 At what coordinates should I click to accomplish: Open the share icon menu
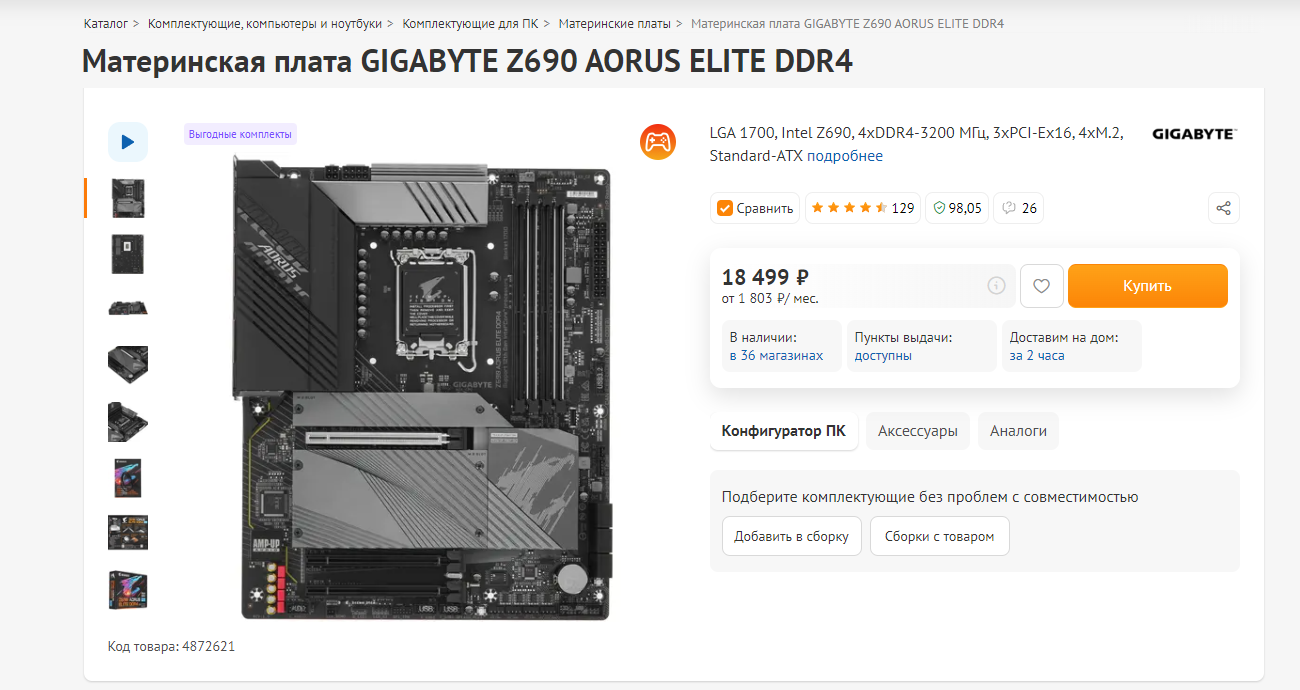pyautogui.click(x=1223, y=208)
